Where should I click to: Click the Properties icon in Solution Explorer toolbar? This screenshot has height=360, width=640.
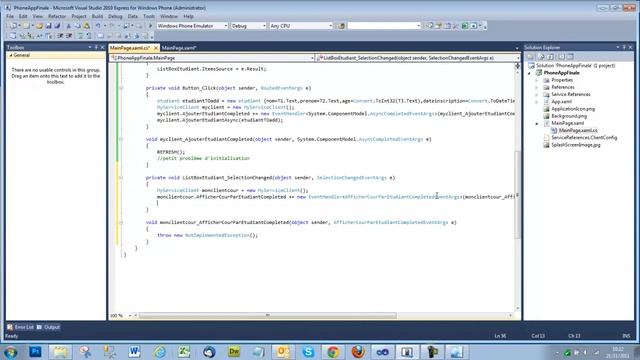(x=530, y=57)
